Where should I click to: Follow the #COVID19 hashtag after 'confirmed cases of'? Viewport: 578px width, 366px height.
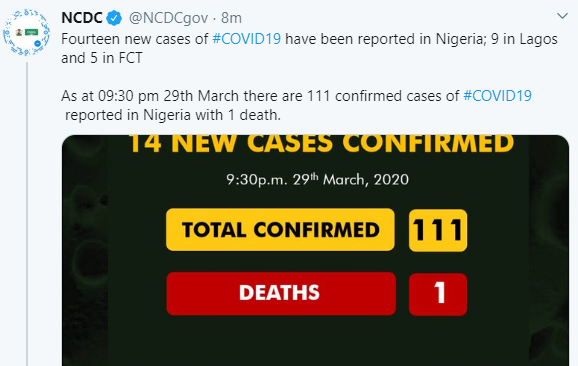[x=497, y=96]
